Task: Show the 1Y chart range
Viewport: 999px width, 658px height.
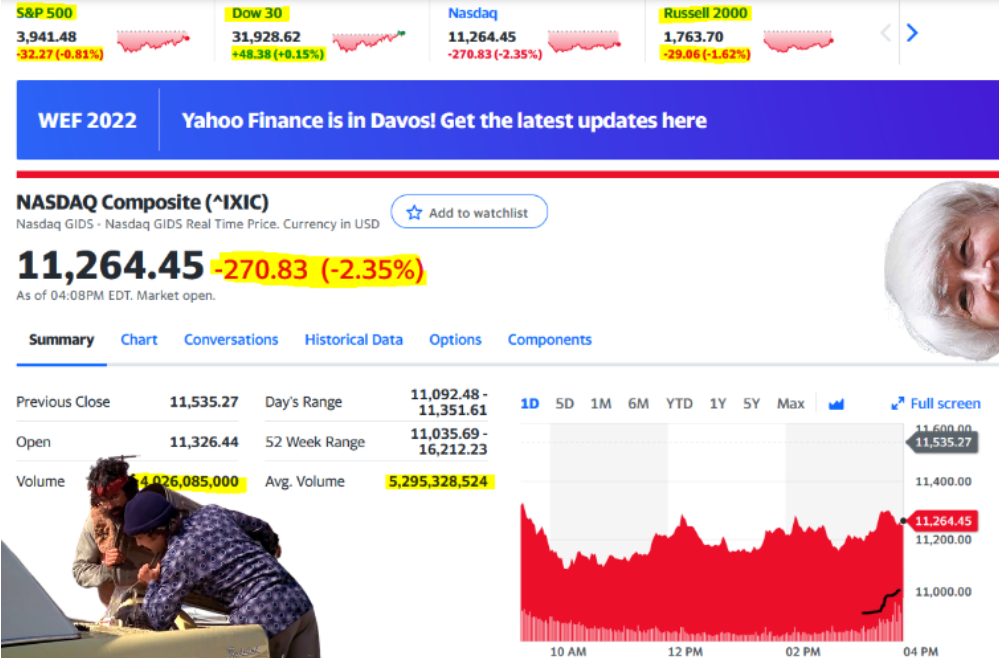Action: point(718,404)
